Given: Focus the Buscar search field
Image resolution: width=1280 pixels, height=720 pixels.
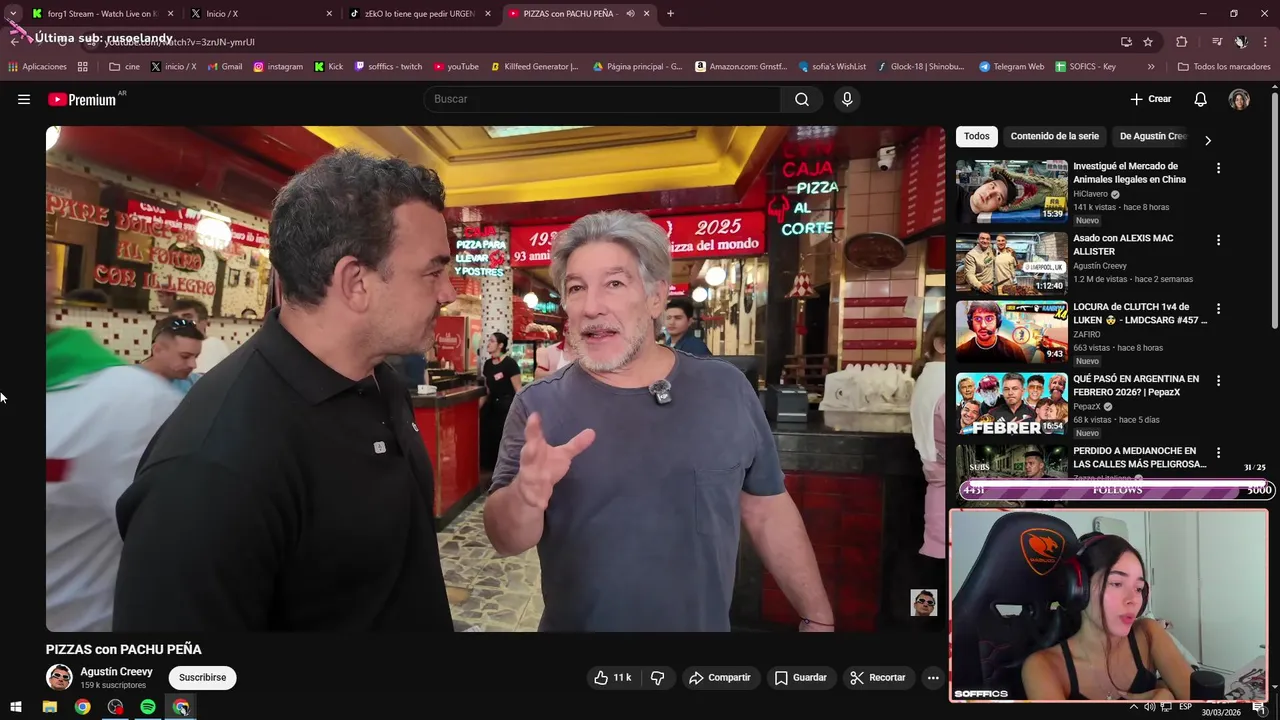Looking at the screenshot, I should 602,99.
